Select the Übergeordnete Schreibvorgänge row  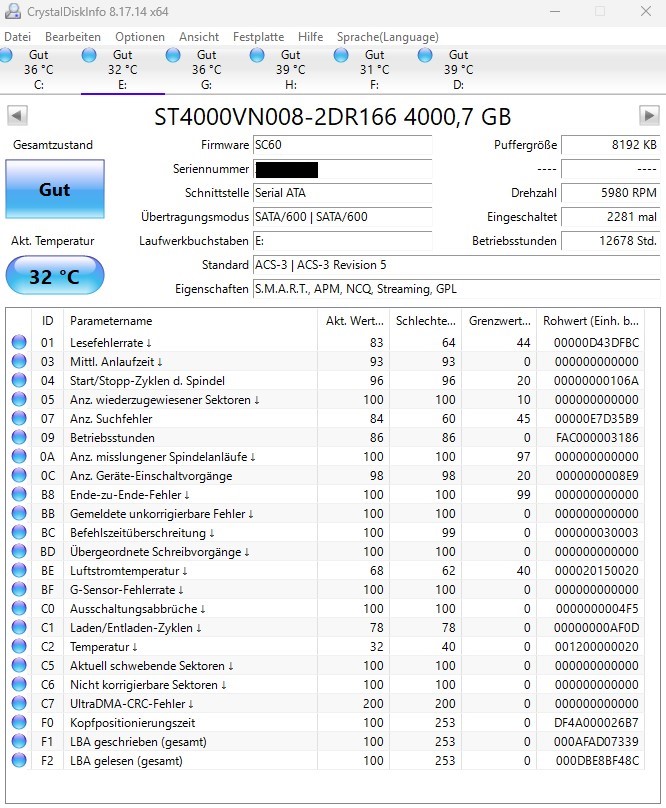tap(327, 551)
